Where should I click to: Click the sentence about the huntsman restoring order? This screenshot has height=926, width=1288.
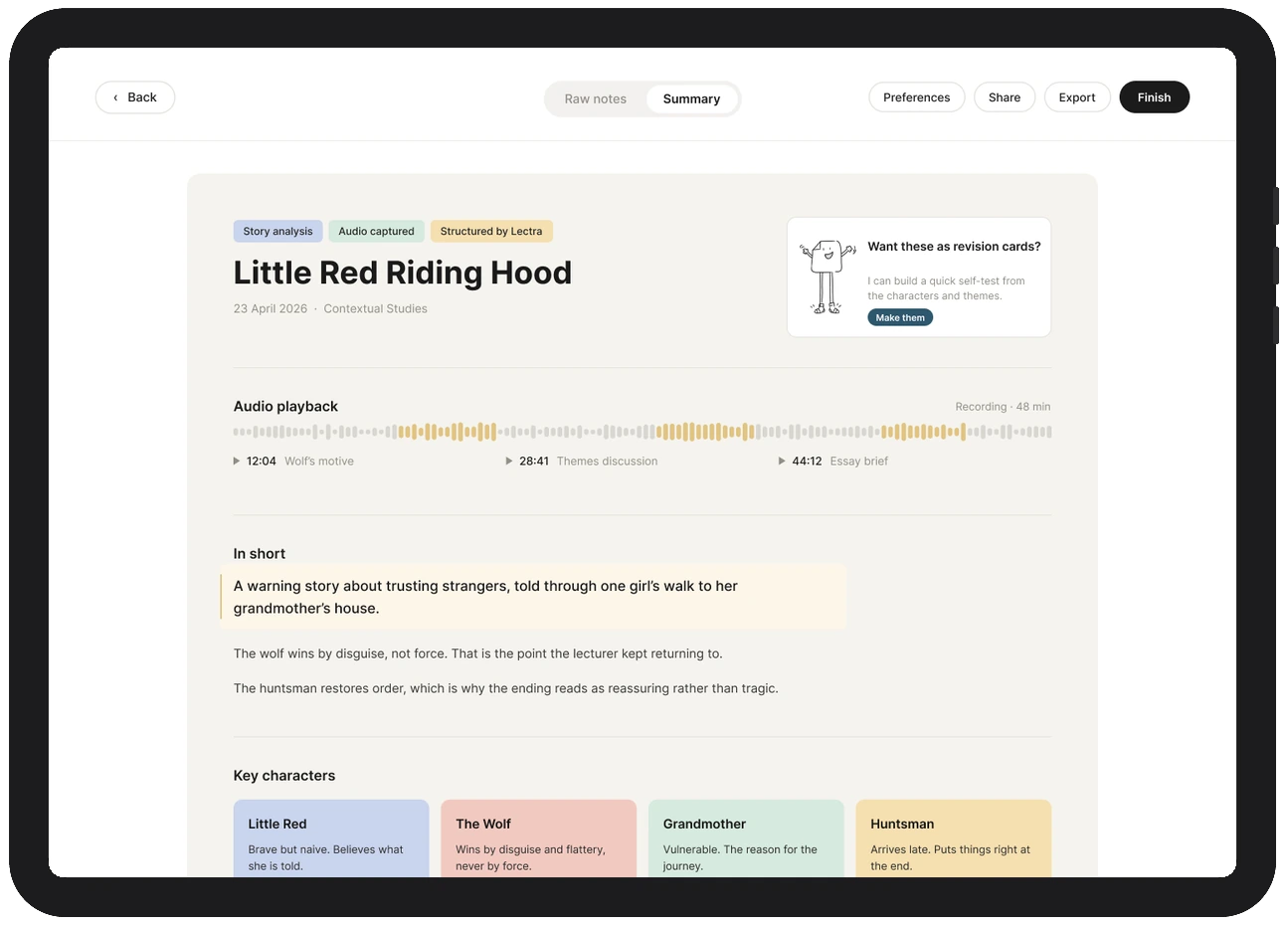[506, 688]
